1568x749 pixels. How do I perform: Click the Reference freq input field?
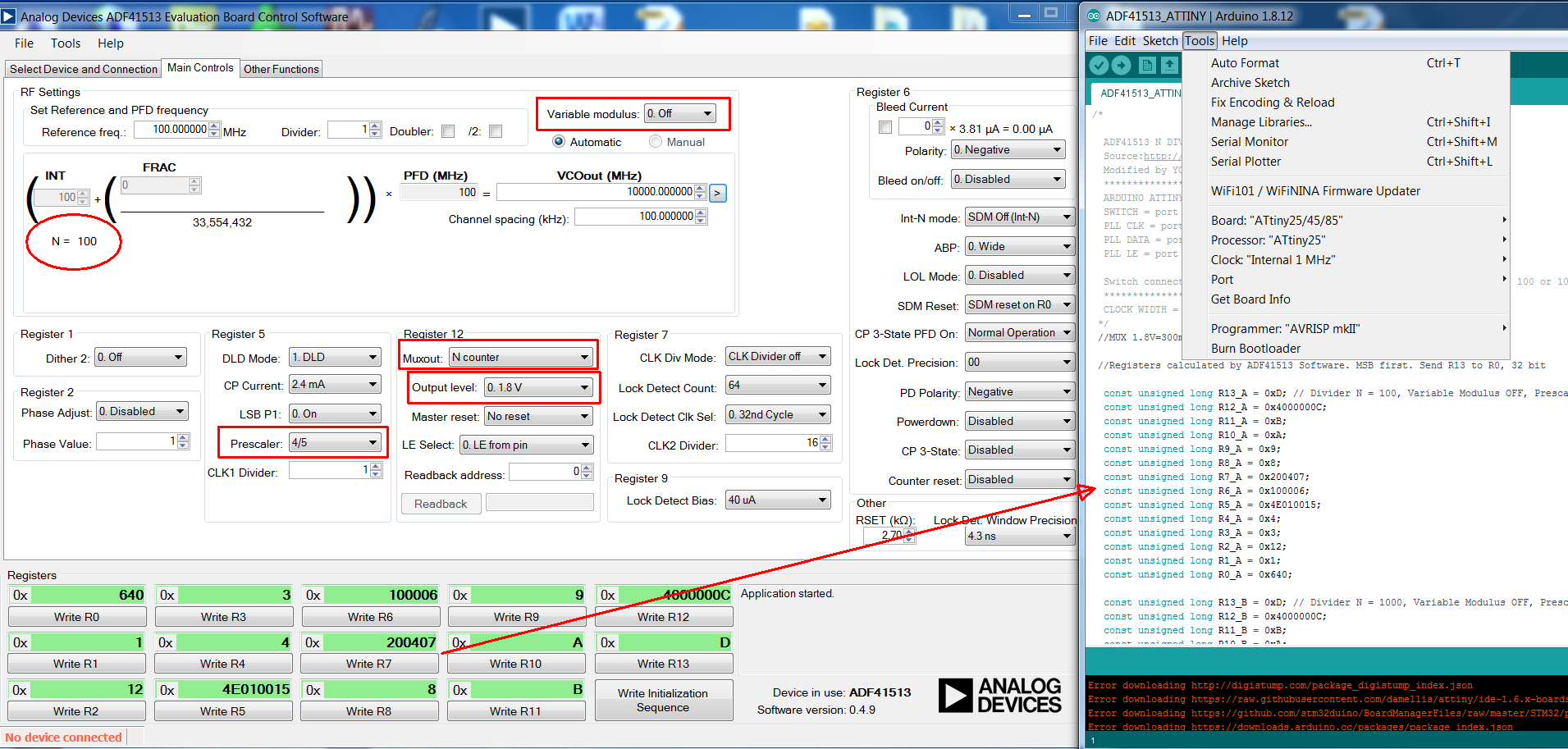point(171,130)
